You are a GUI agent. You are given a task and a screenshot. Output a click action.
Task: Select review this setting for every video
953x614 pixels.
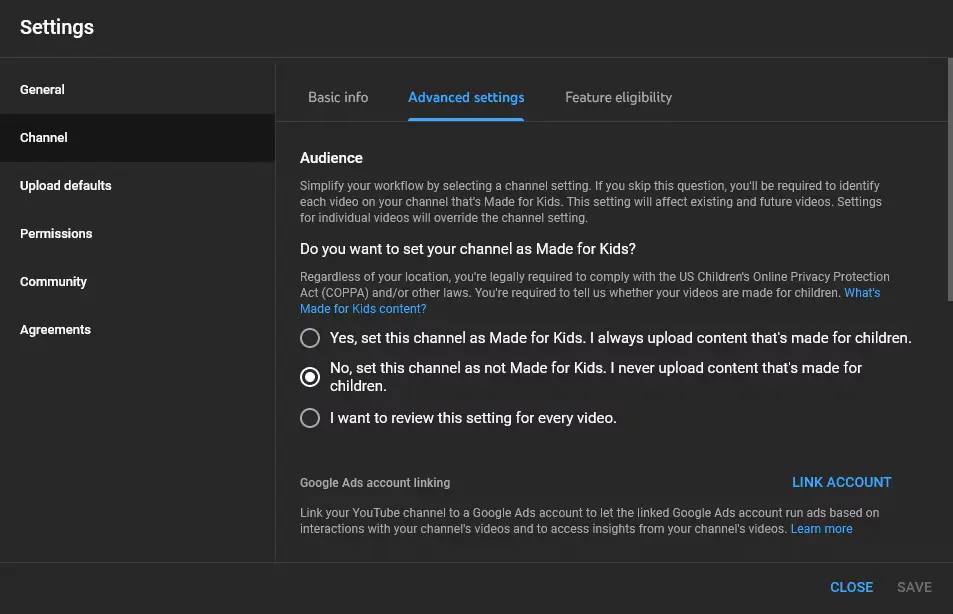coord(310,418)
